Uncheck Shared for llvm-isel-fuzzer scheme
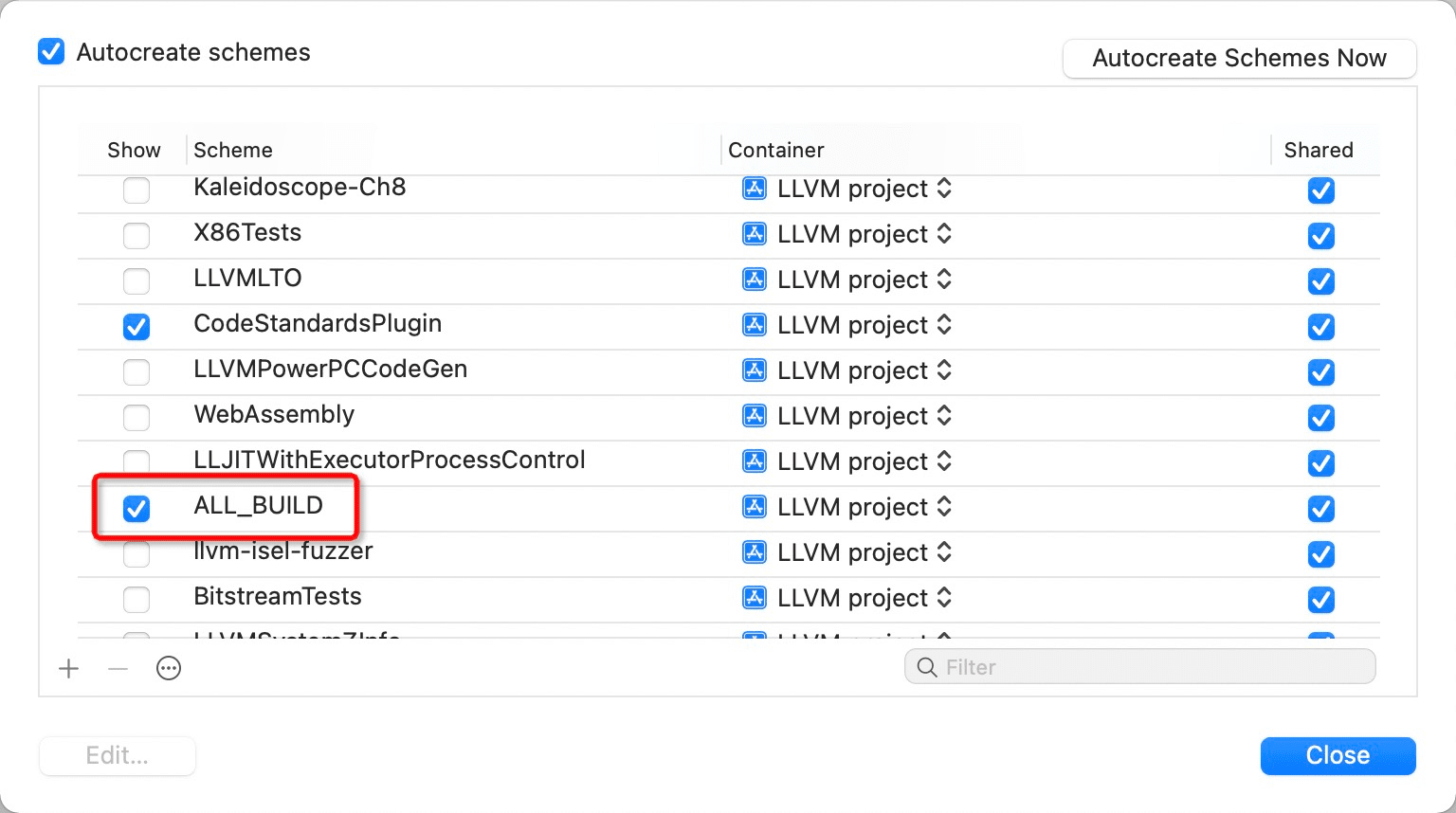This screenshot has width=1456, height=813. [x=1321, y=554]
